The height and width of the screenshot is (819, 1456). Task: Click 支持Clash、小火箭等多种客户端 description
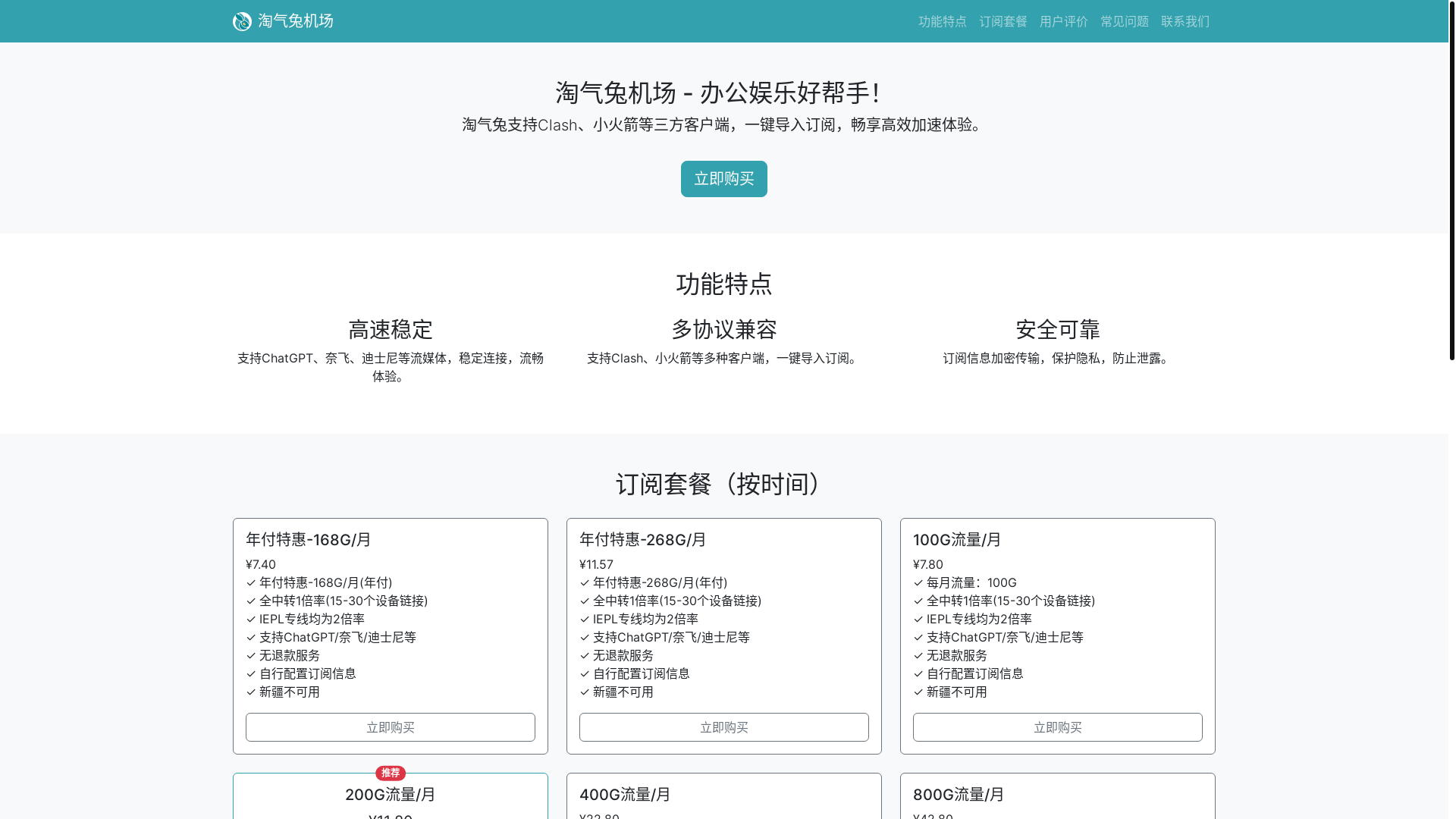[x=723, y=358]
